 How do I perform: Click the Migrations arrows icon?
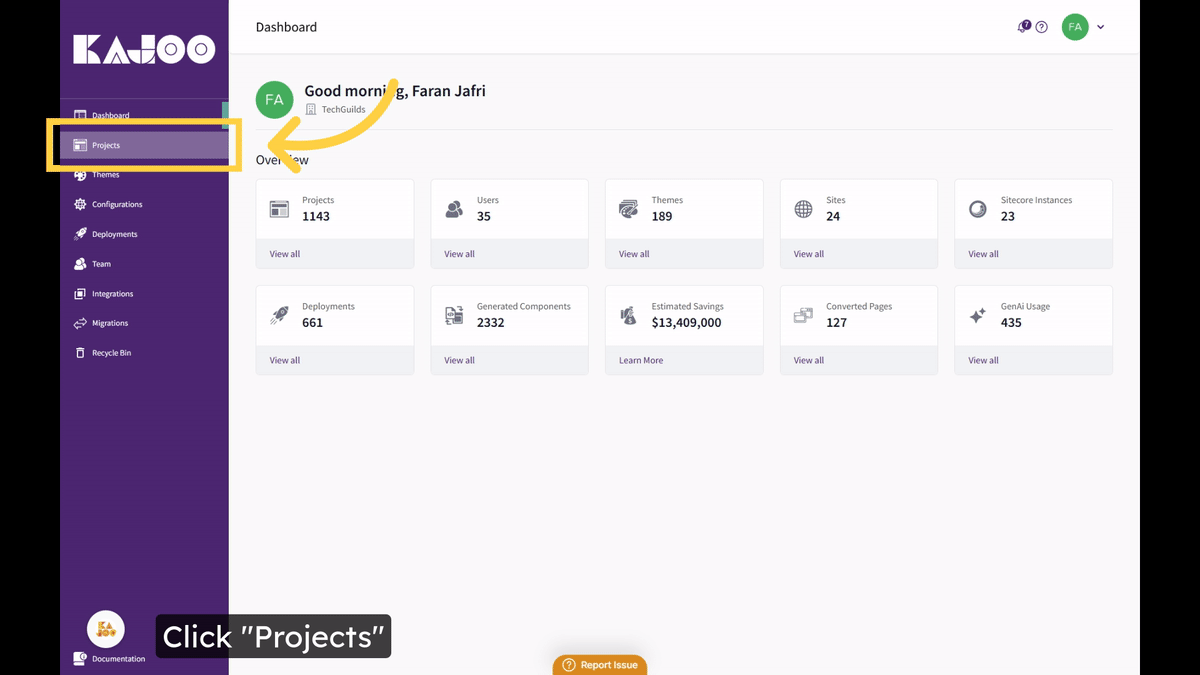click(x=80, y=323)
